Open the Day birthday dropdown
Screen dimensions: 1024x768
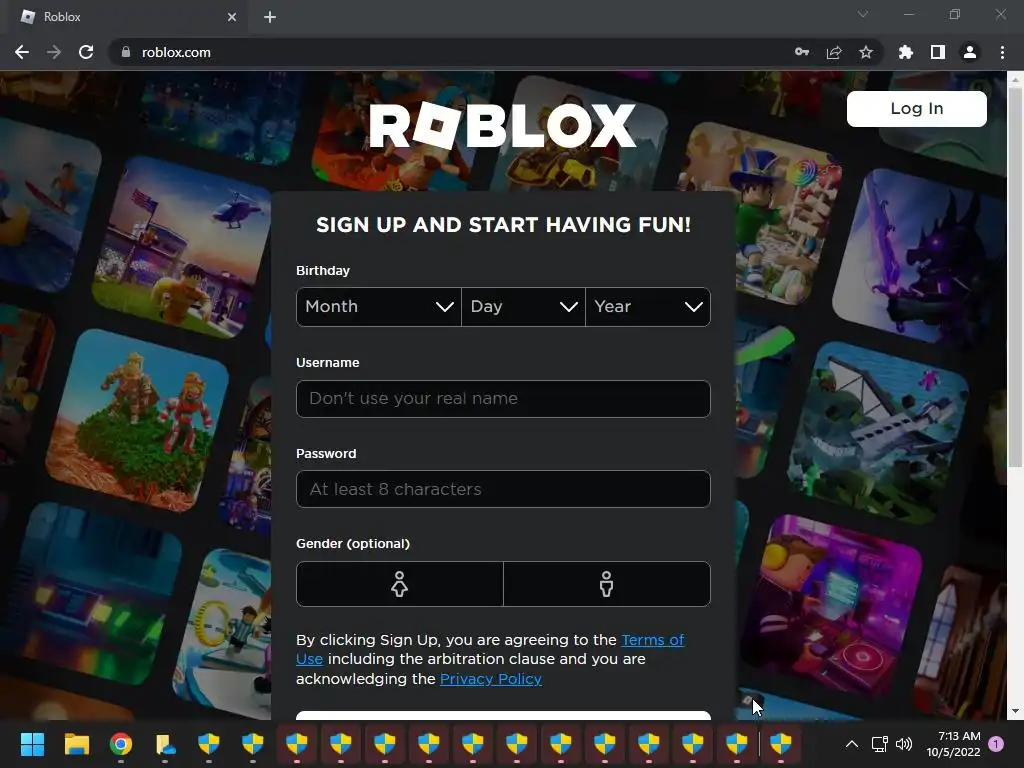point(524,307)
